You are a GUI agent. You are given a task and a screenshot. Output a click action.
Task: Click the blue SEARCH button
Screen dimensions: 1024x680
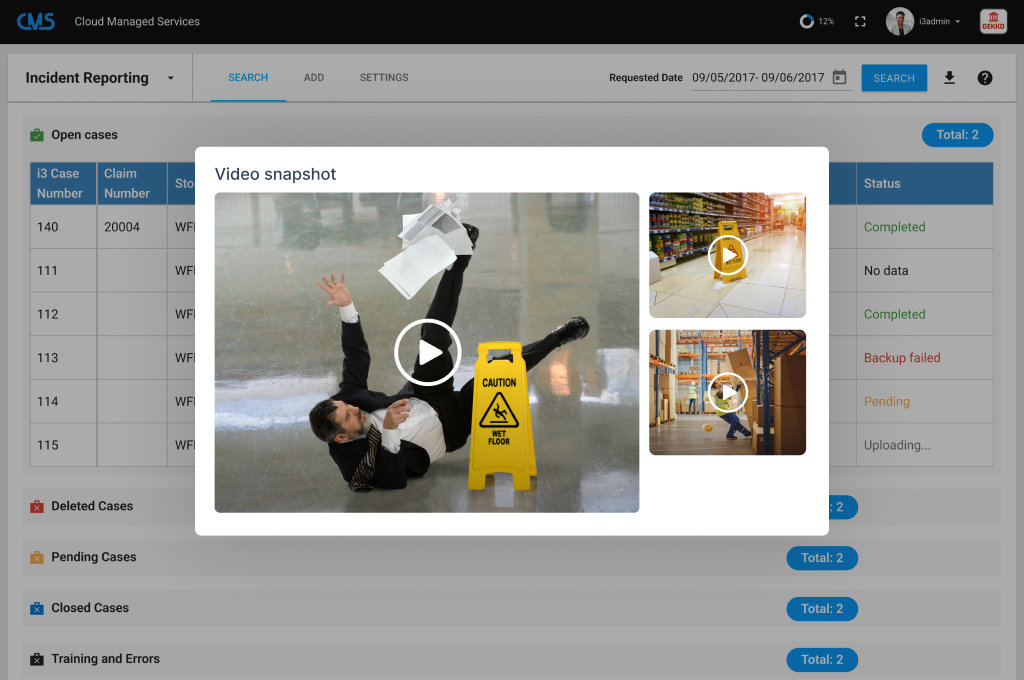coord(894,77)
